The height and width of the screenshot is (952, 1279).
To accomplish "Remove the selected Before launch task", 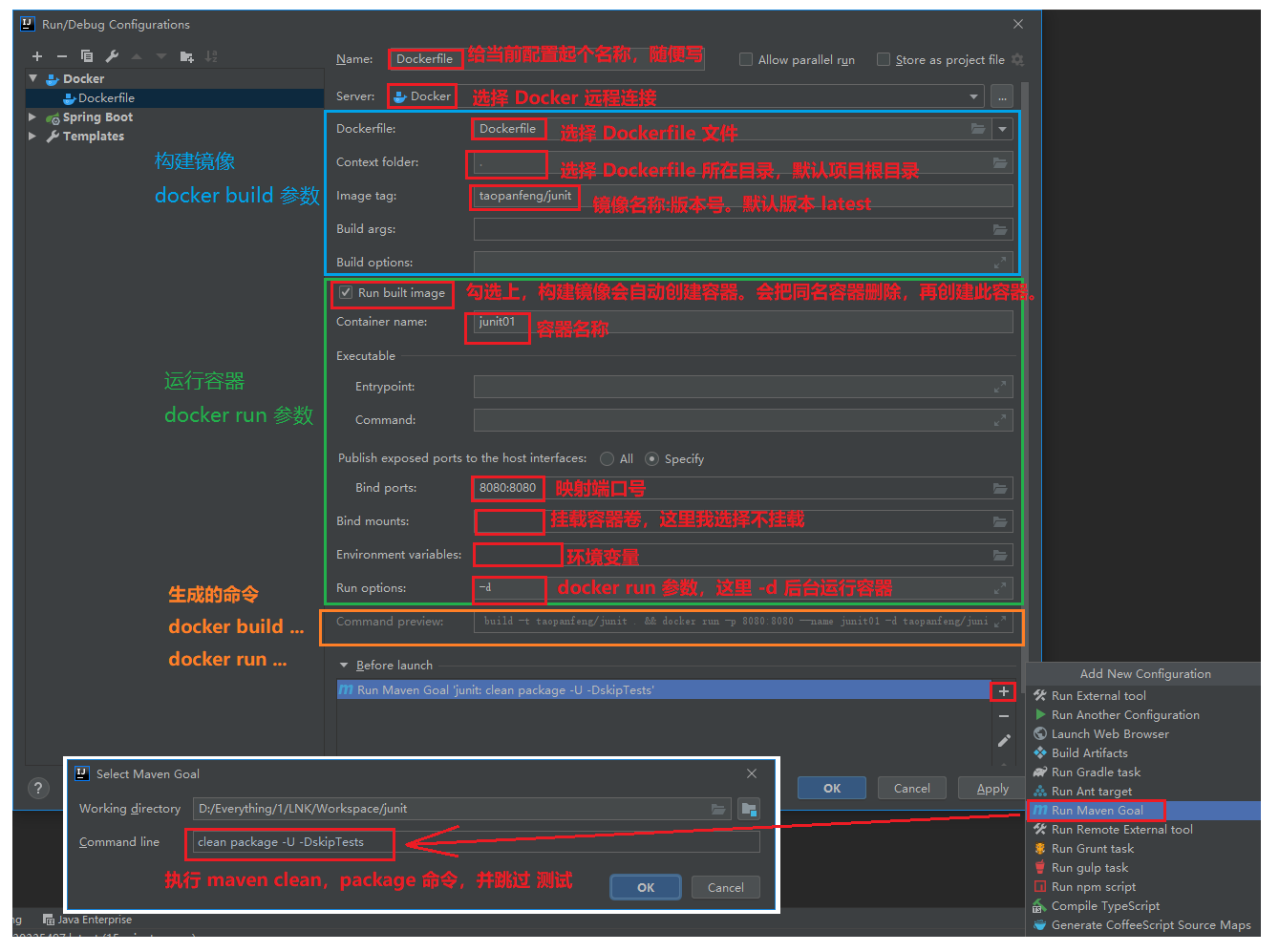I will point(1004,715).
